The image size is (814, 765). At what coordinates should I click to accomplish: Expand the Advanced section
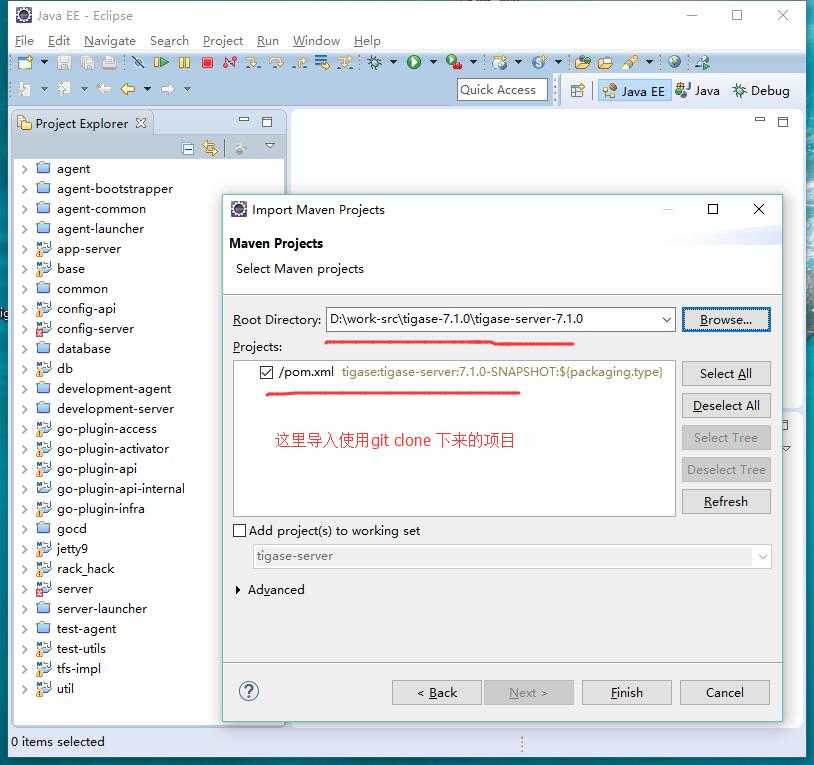coord(238,590)
